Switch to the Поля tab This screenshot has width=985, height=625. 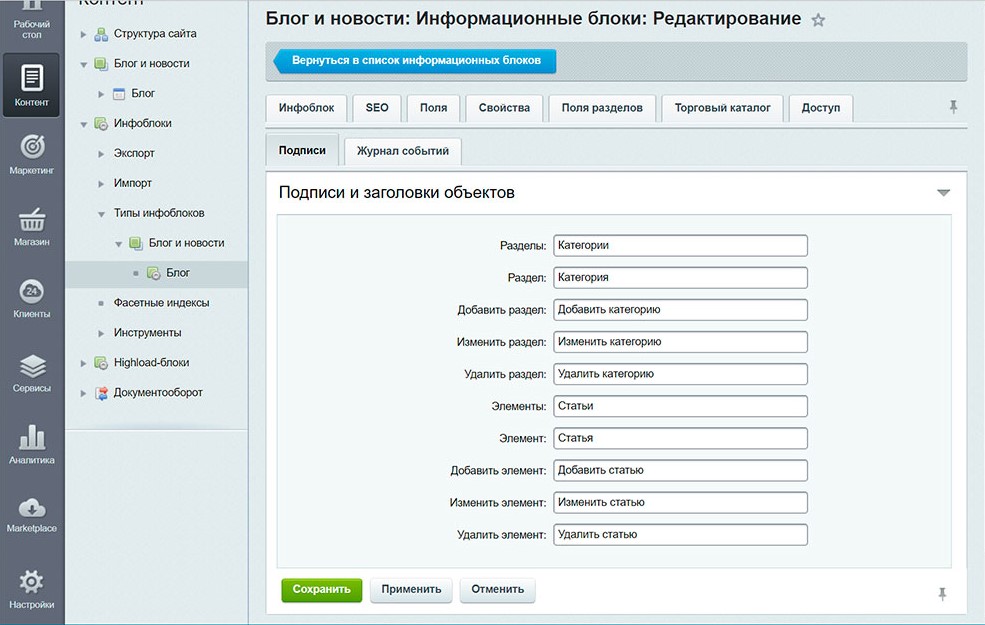tap(433, 108)
